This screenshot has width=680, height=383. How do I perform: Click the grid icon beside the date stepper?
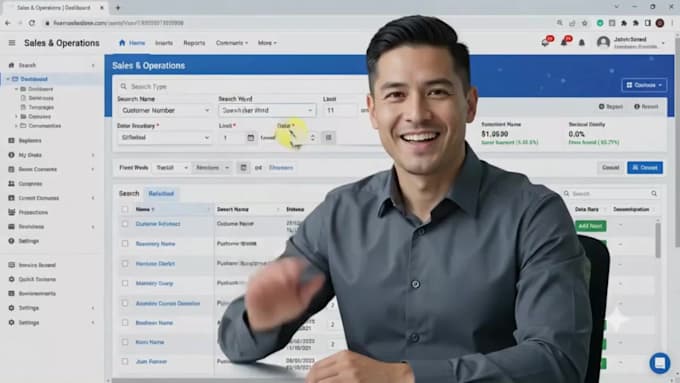click(x=328, y=137)
